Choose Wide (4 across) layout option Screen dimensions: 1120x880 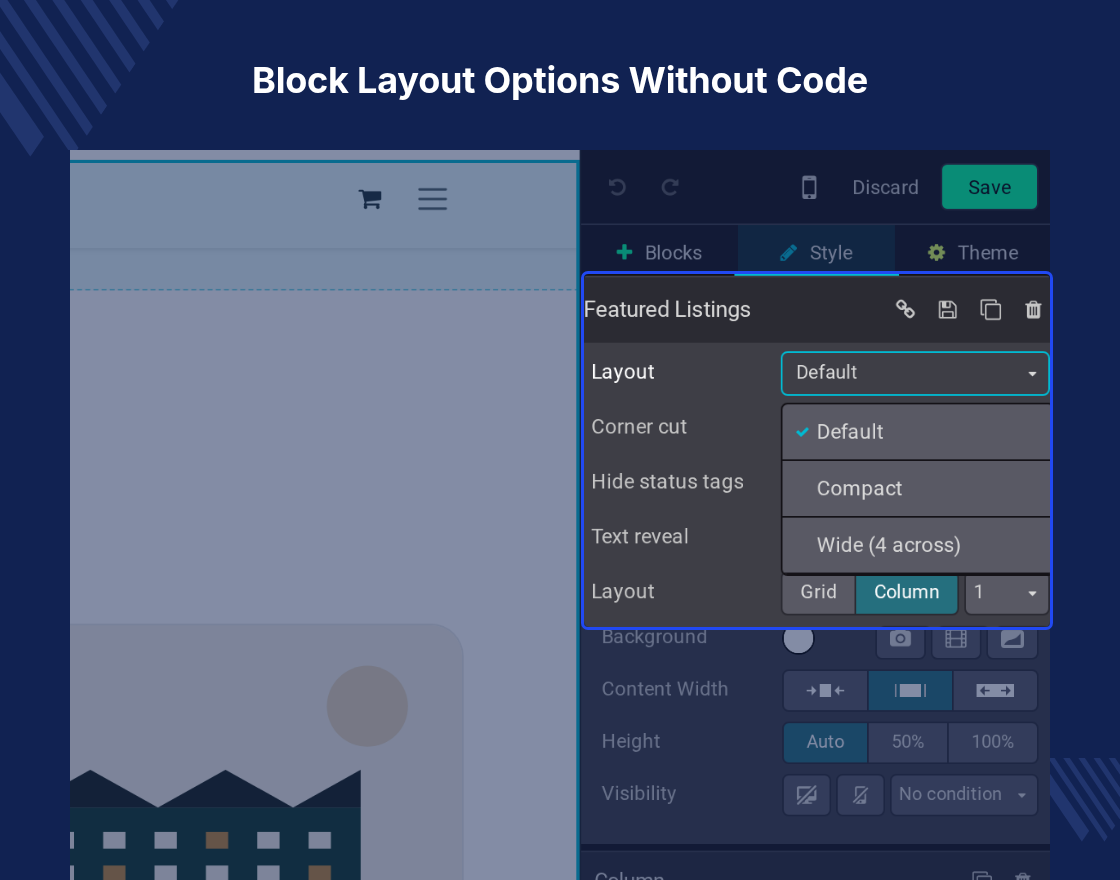pyautogui.click(x=916, y=545)
